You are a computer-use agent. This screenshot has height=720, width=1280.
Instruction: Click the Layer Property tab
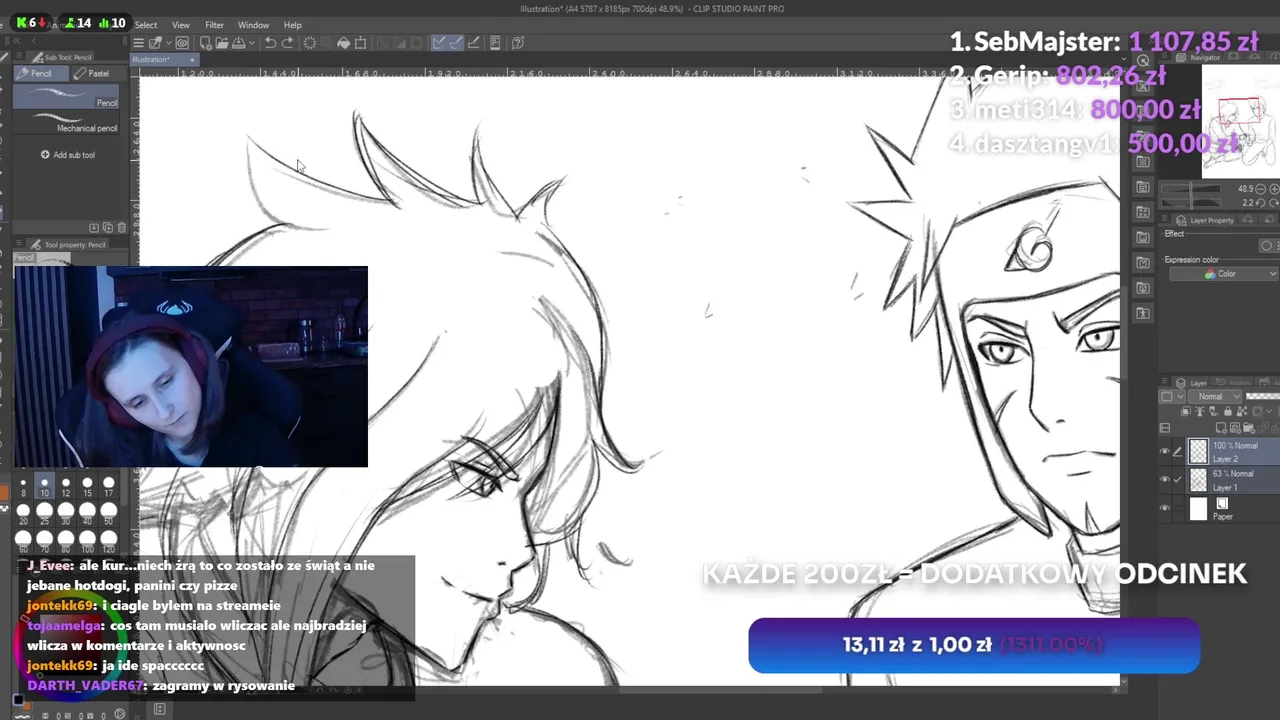tap(1206, 220)
